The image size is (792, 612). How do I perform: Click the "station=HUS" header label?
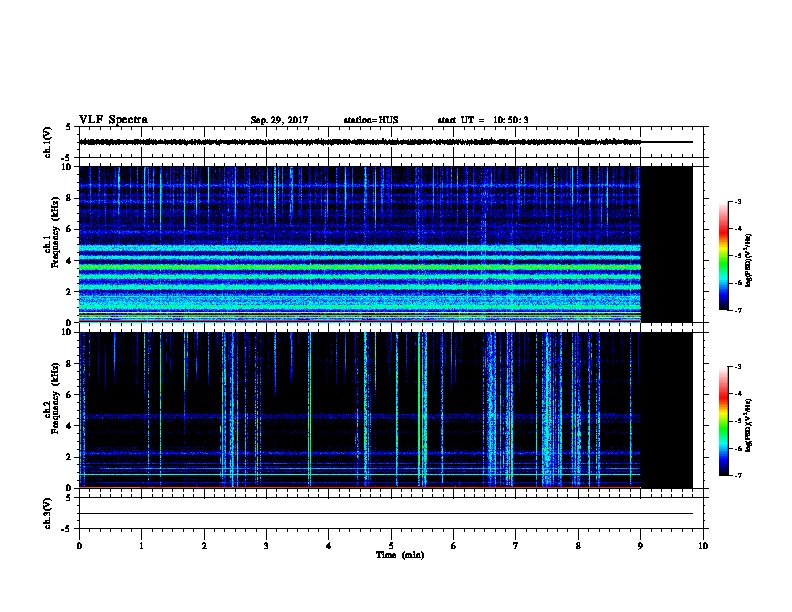pos(371,120)
